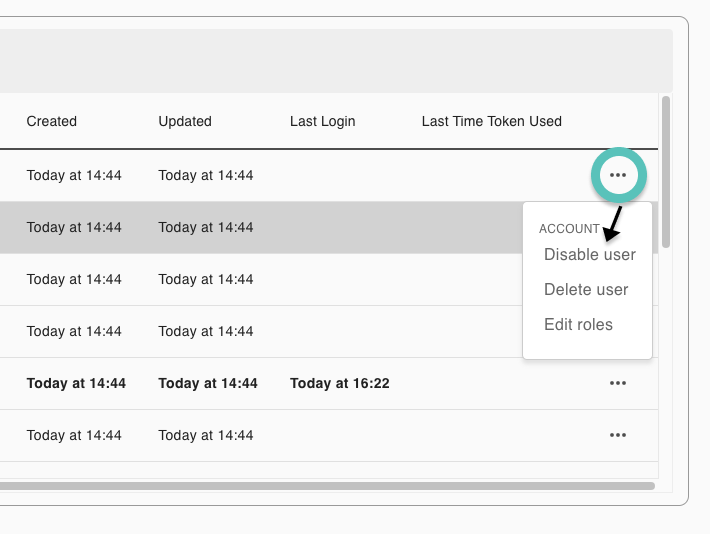The width and height of the screenshot is (710, 534).
Task: Click Updated cell in the grey highlighted row
Action: point(206,227)
